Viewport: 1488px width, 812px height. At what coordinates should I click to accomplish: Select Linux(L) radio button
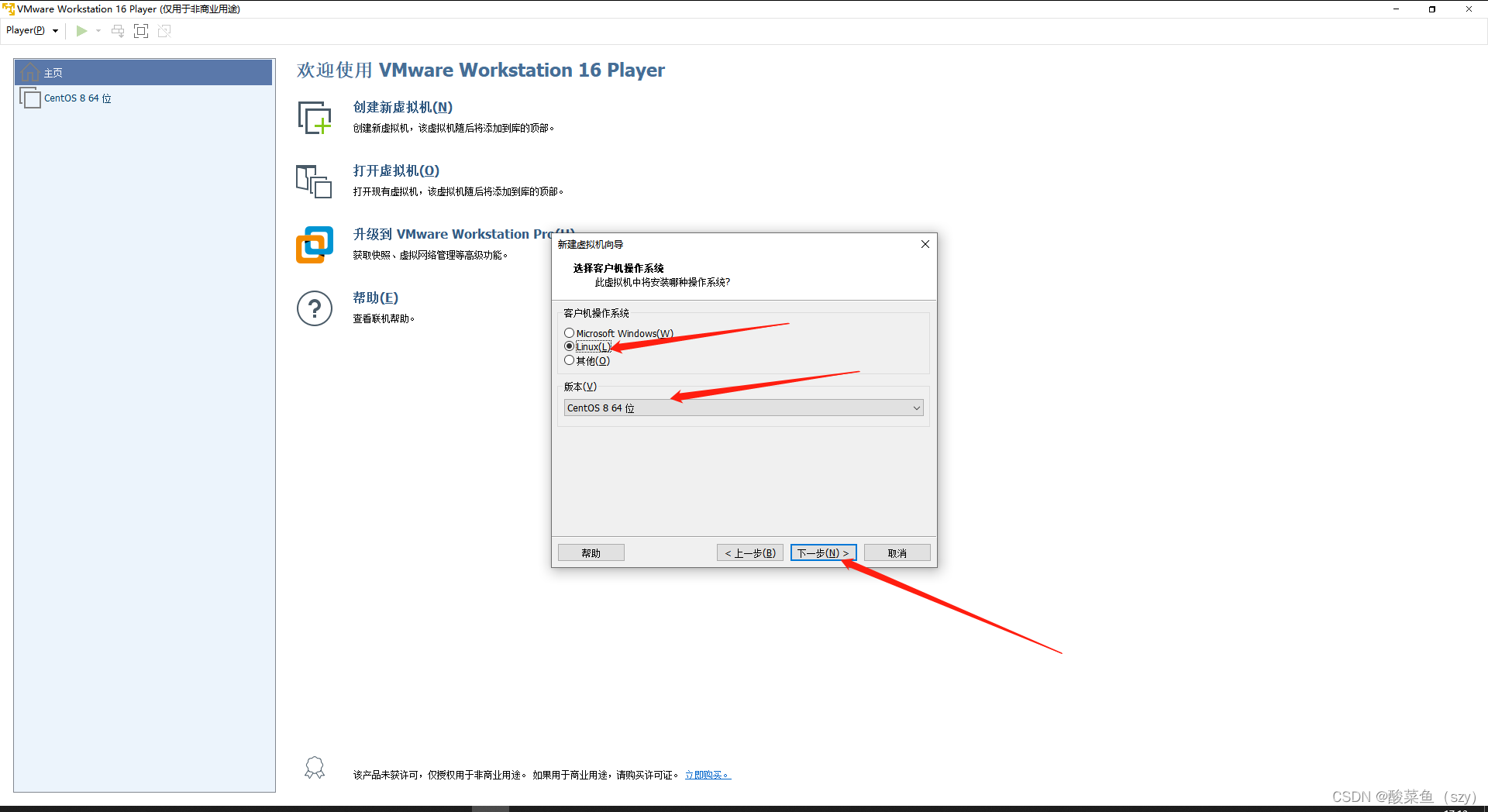click(x=569, y=346)
